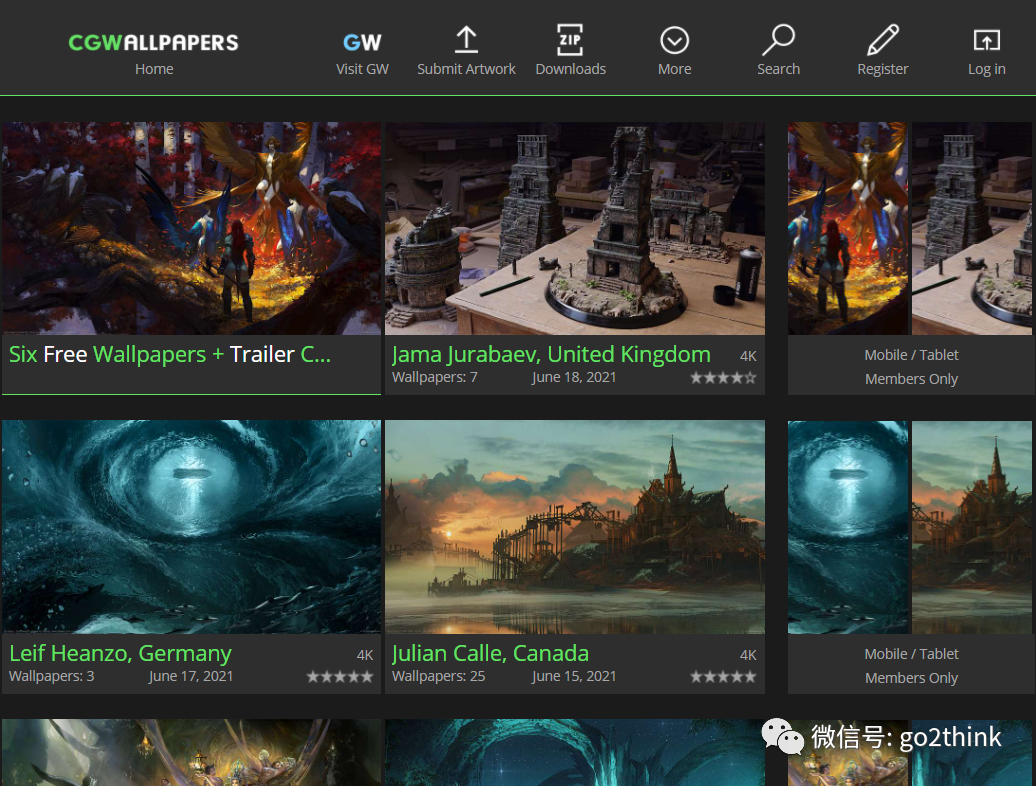Click the star rating for Julian Calle
The height and width of the screenshot is (786, 1036).
723,676
